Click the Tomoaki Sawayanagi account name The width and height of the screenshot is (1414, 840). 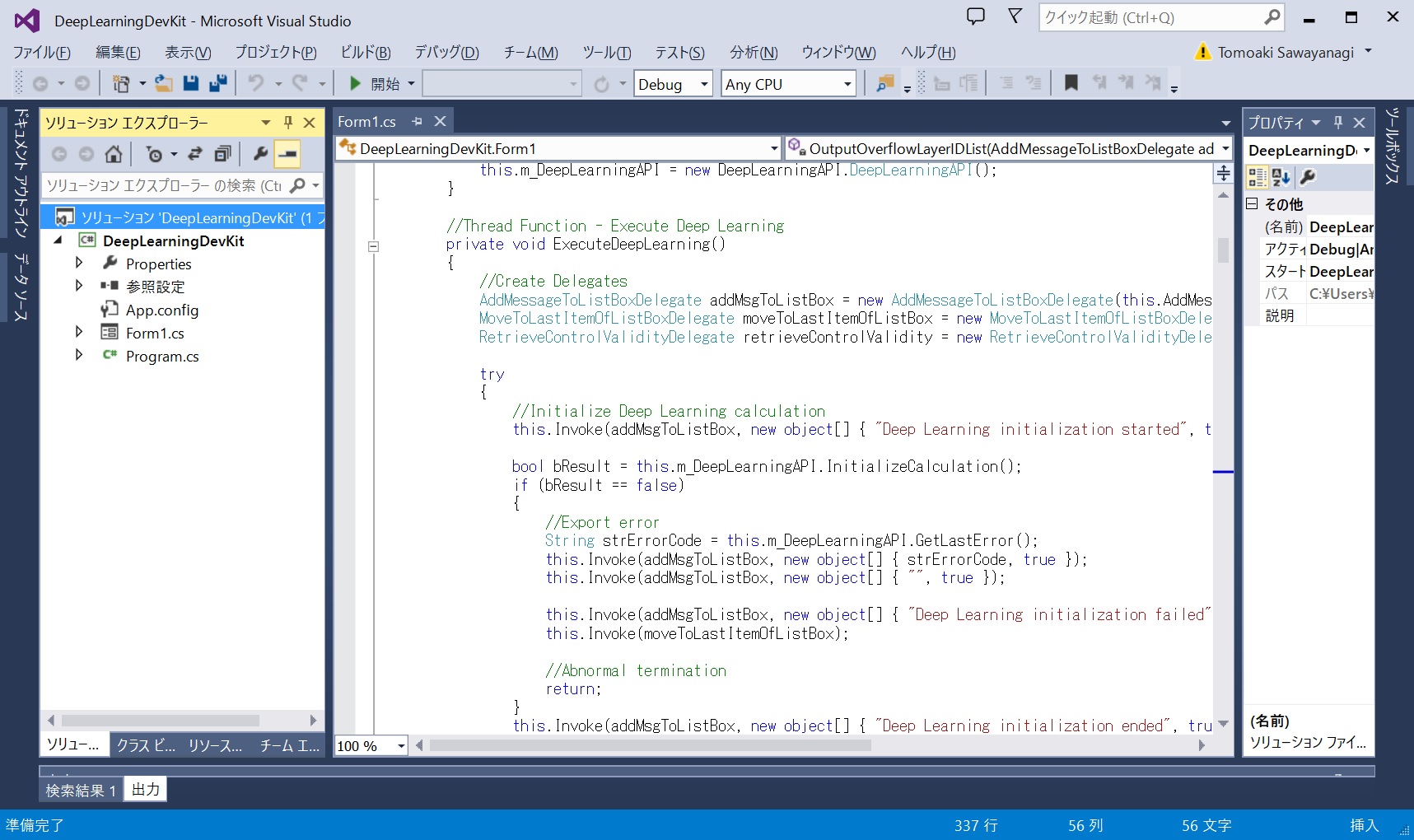[1286, 52]
